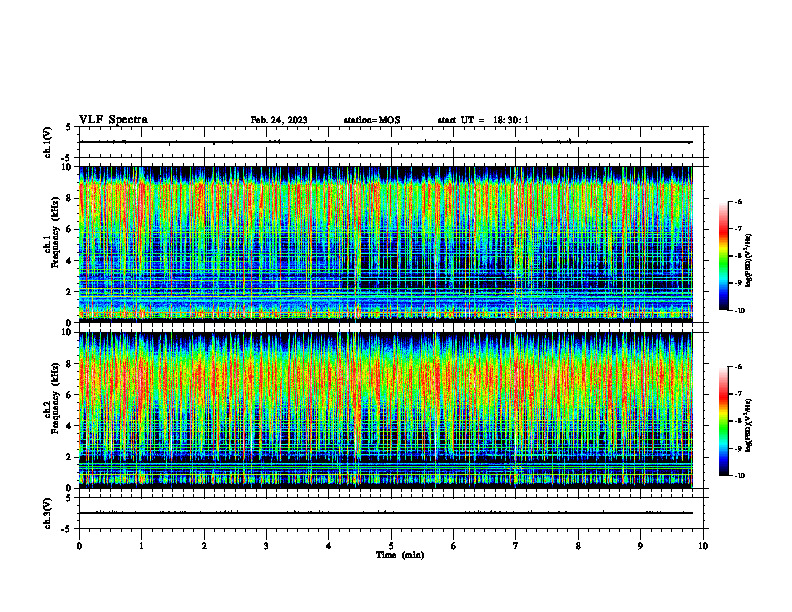
Task: Click the "ch.3(V)" waveform axis label
Action: 47,513
